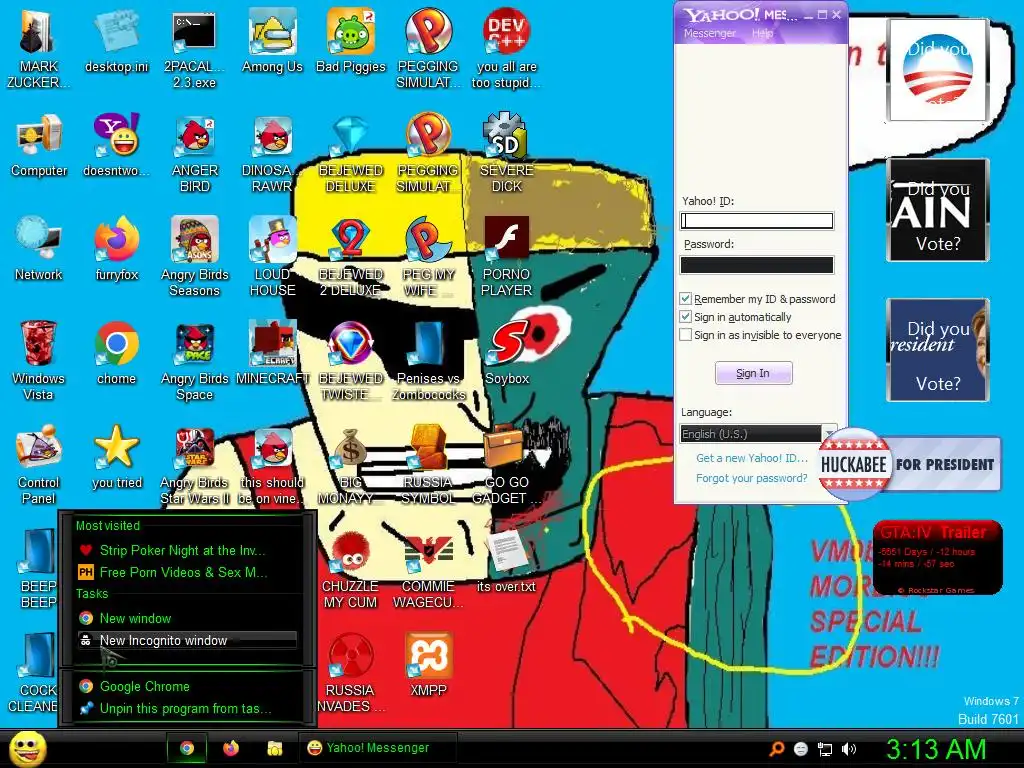Open the file explorer taskbar icon
The width and height of the screenshot is (1024, 768).
274,748
